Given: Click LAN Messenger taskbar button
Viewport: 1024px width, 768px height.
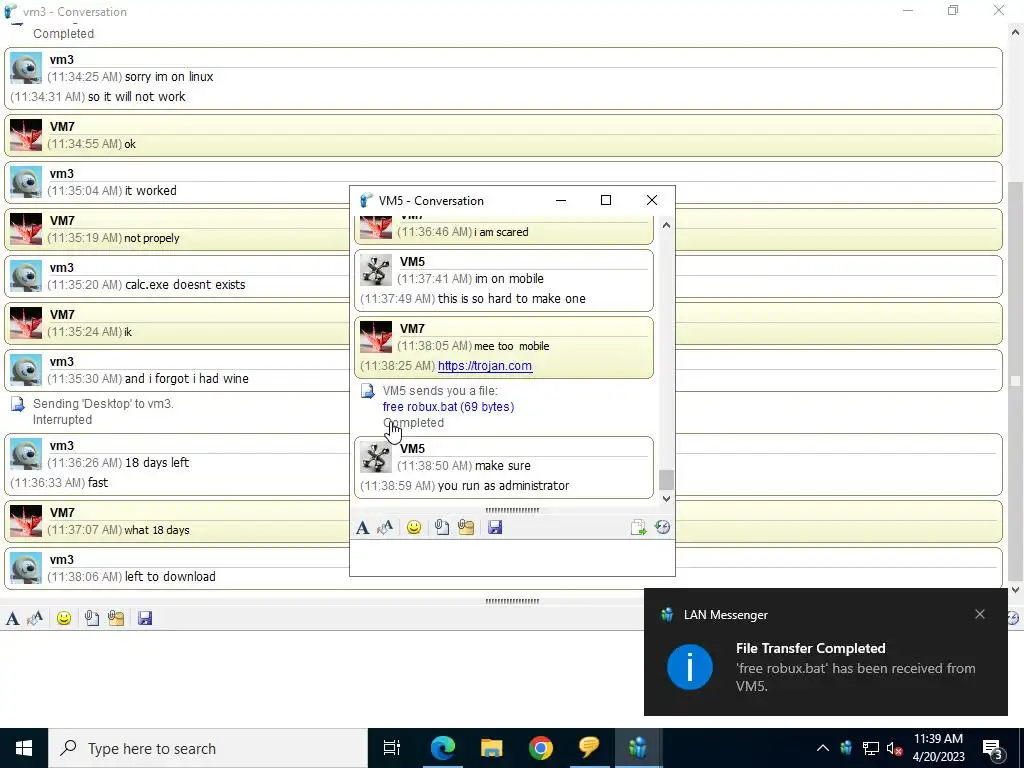Looking at the screenshot, I should pos(638,748).
